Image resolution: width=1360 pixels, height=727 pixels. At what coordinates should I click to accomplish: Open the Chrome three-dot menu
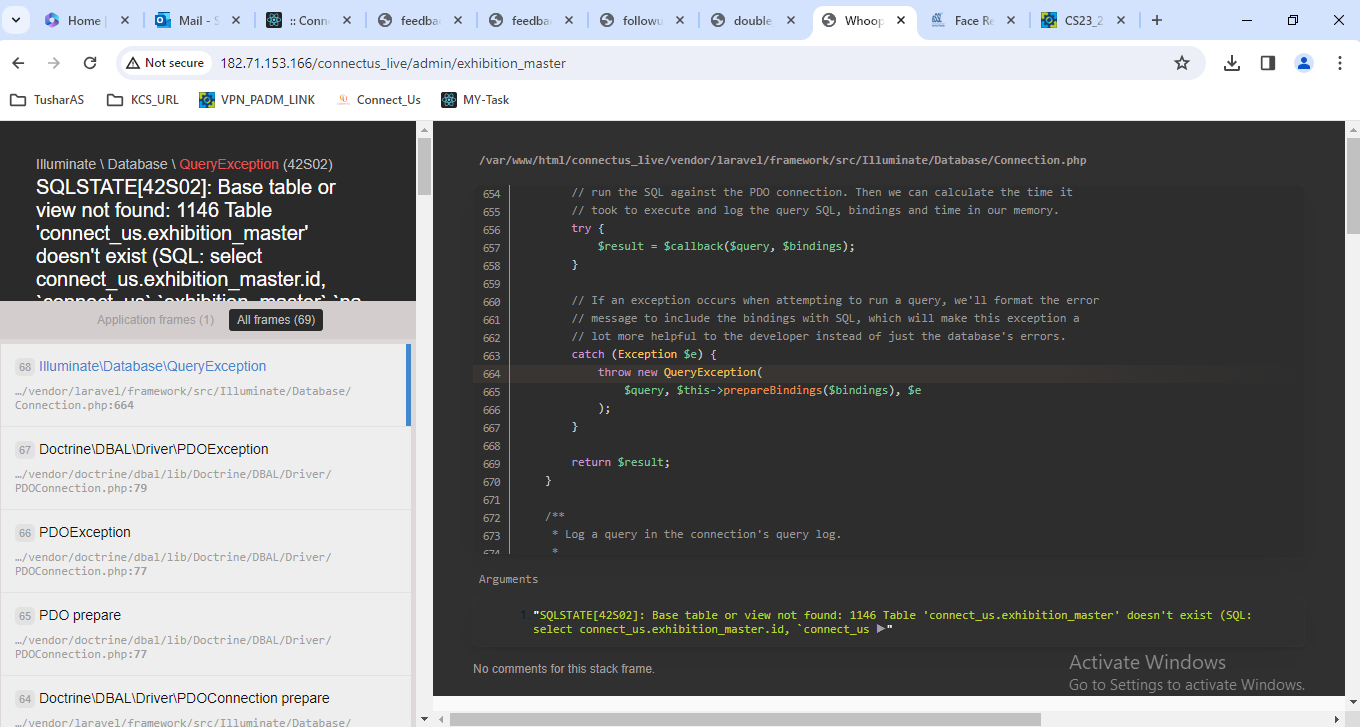click(x=1340, y=63)
